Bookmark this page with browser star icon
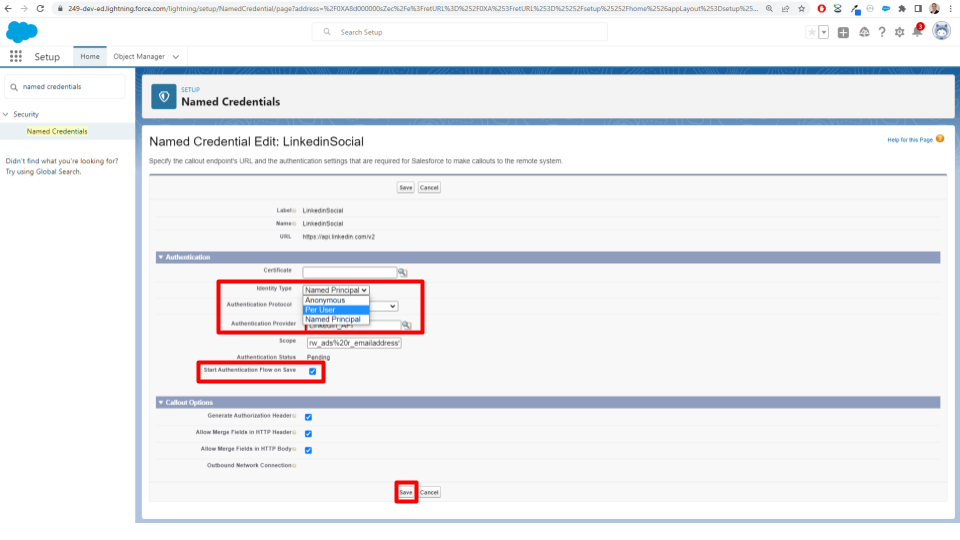Image resolution: width=960 pixels, height=540 pixels. pos(801,9)
